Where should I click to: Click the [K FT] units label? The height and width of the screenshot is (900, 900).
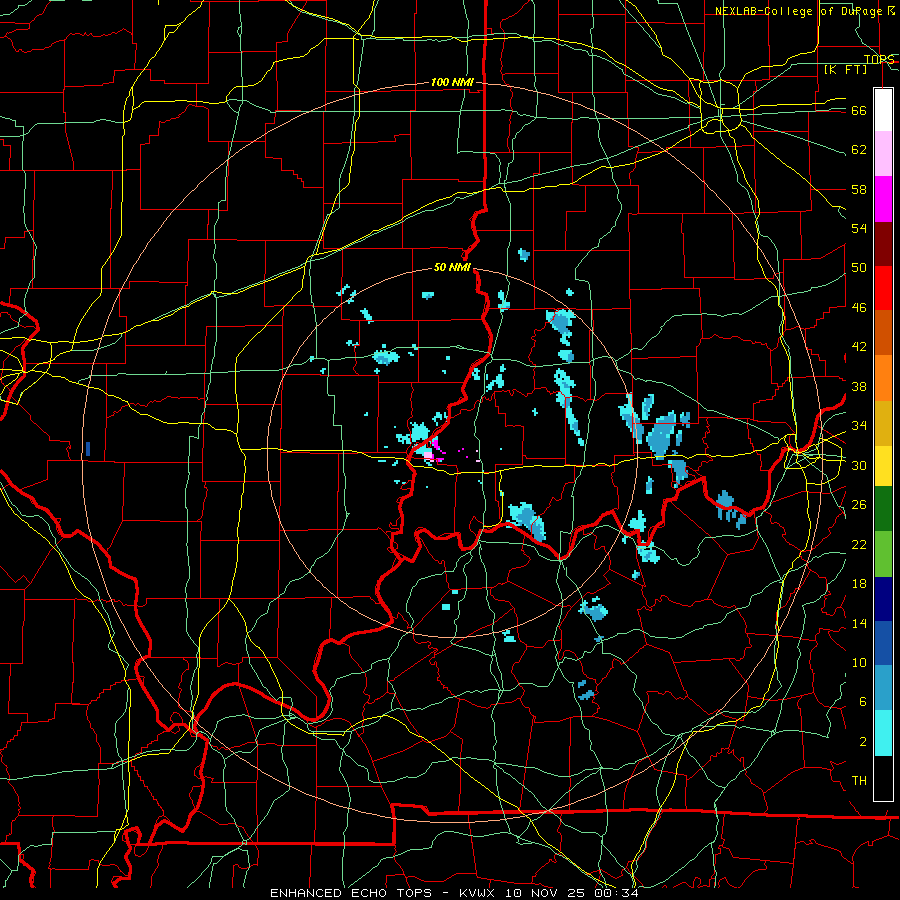click(x=845, y=69)
